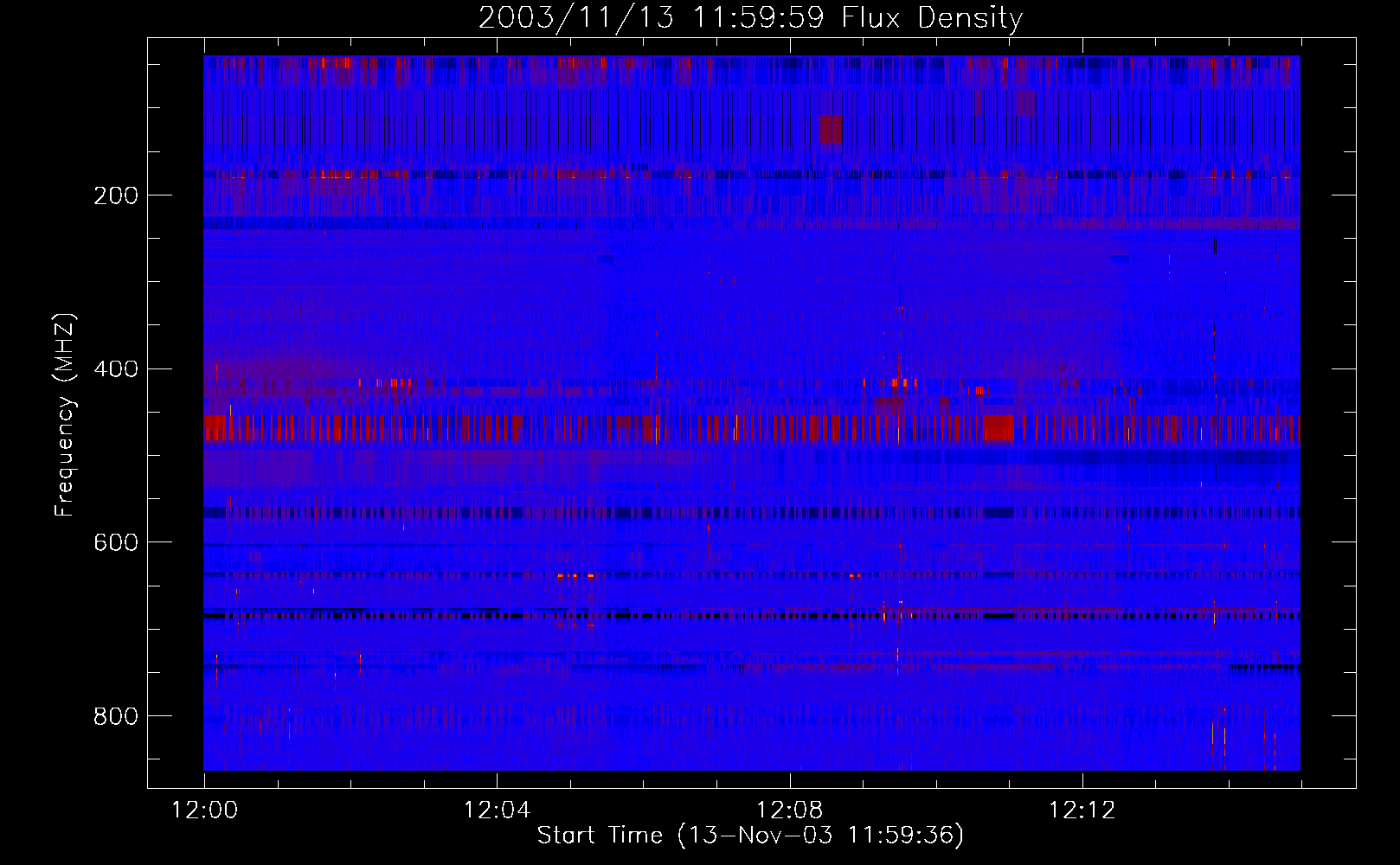This screenshot has height=865, width=1400.
Task: Click the plot title '2003/11/13 11:59:59 Flux Density'
Action: click(750, 17)
